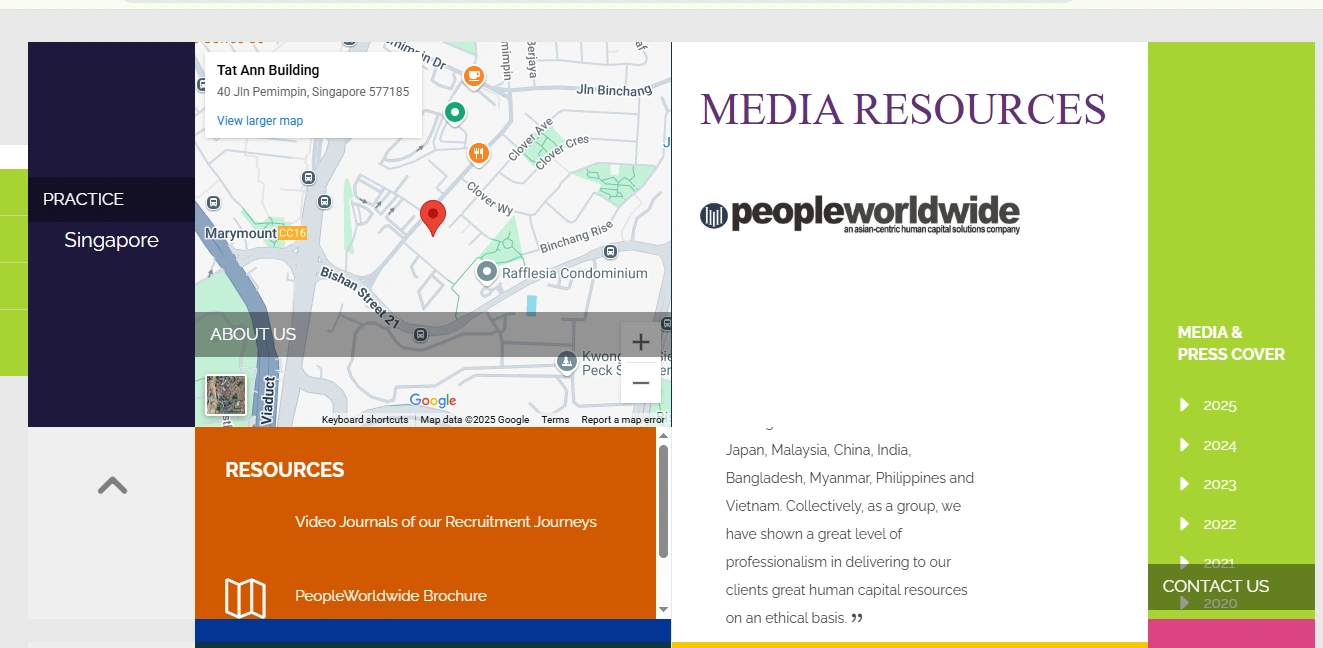Click the orange restaurant marker on map

(480, 153)
